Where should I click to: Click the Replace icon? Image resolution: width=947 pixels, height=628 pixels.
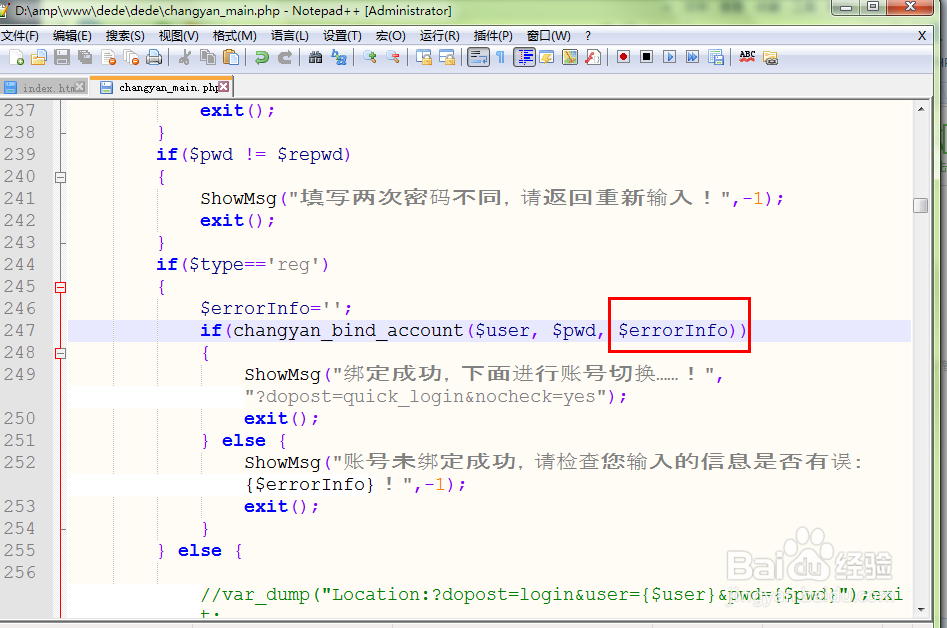click(x=339, y=57)
